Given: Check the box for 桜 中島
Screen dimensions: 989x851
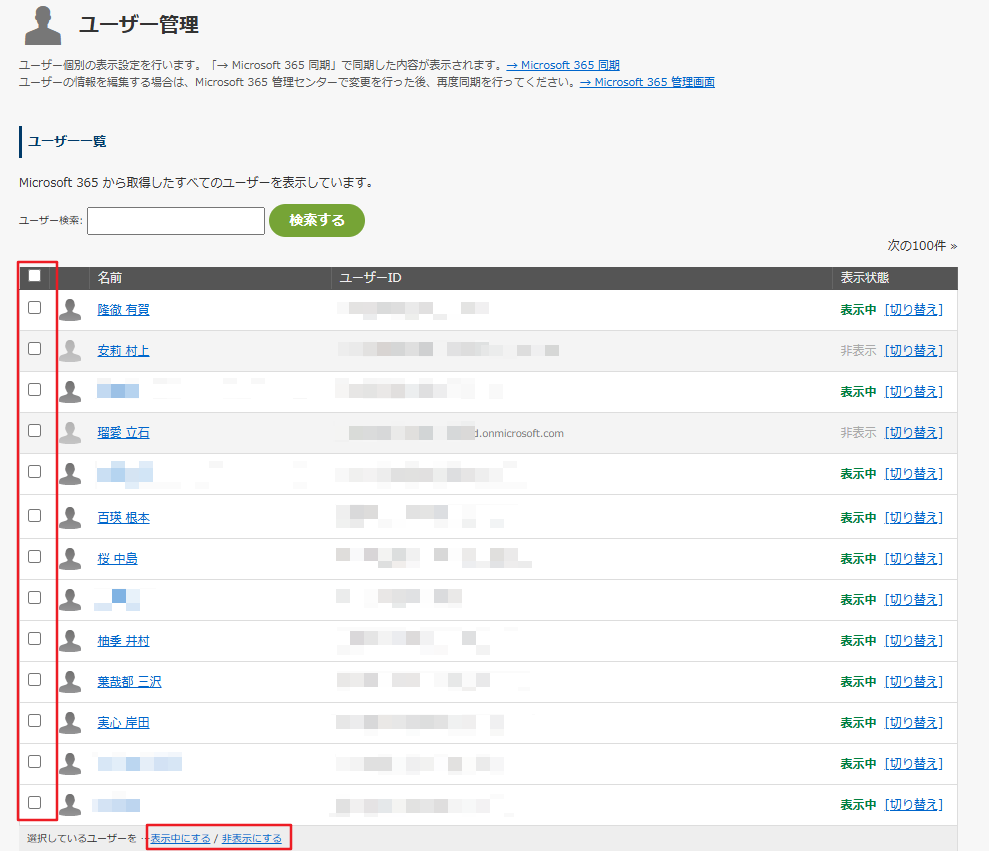Looking at the screenshot, I should tap(35, 556).
